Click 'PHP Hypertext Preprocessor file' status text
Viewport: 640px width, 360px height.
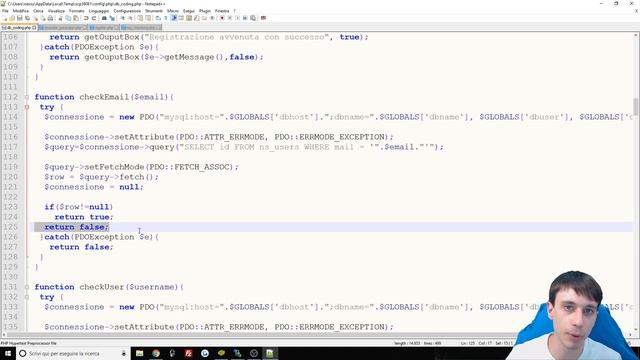pos(29,344)
